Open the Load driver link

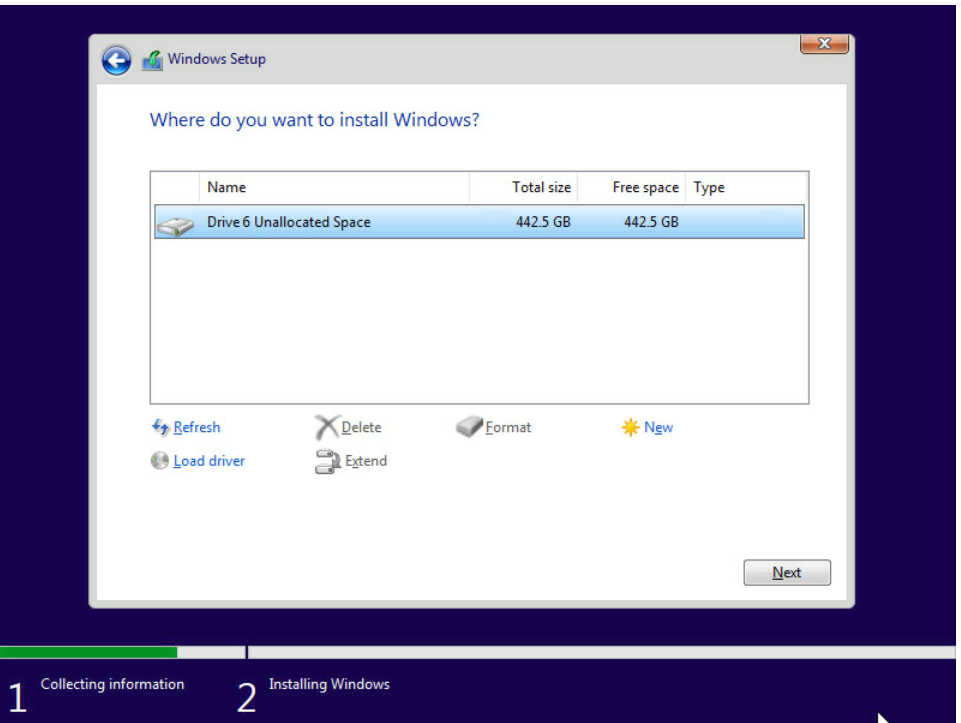pyautogui.click(x=209, y=461)
